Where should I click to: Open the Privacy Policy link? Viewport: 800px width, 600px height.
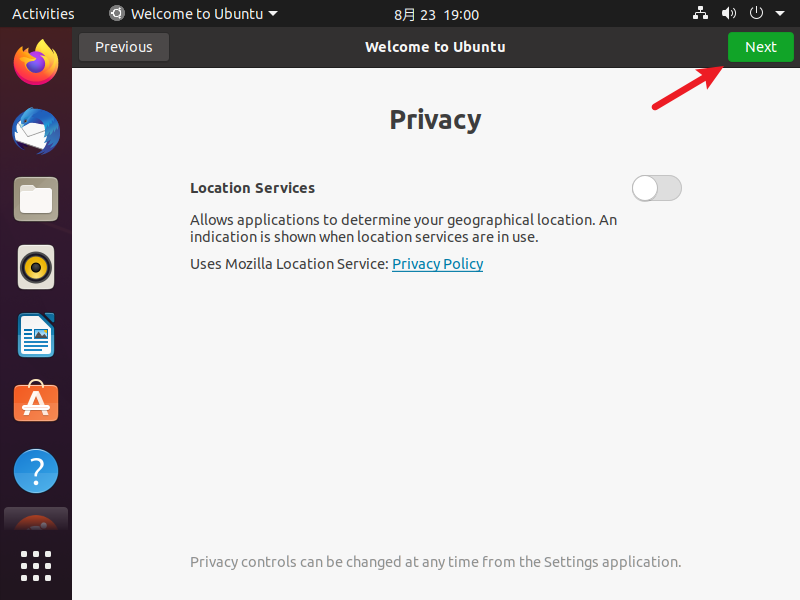(x=437, y=264)
